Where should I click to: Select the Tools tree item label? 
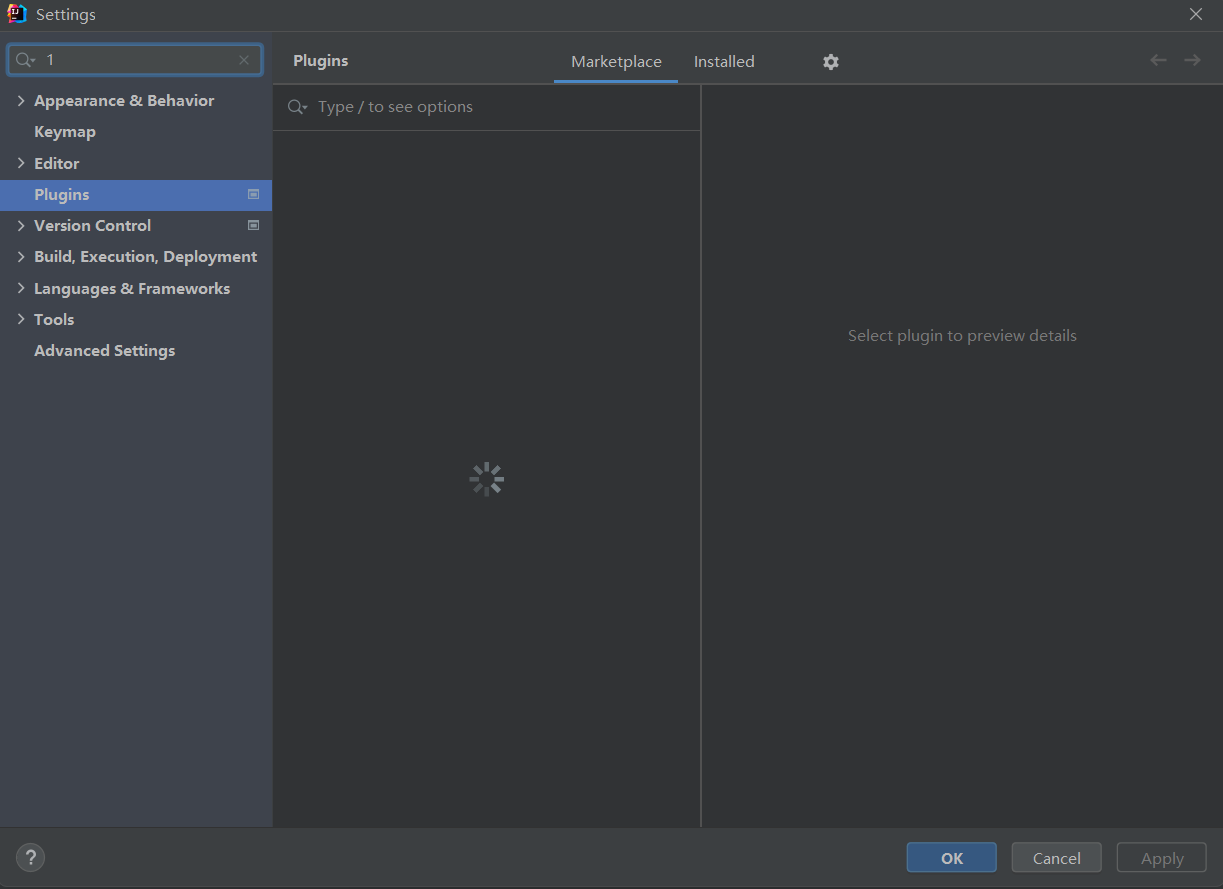click(x=54, y=320)
